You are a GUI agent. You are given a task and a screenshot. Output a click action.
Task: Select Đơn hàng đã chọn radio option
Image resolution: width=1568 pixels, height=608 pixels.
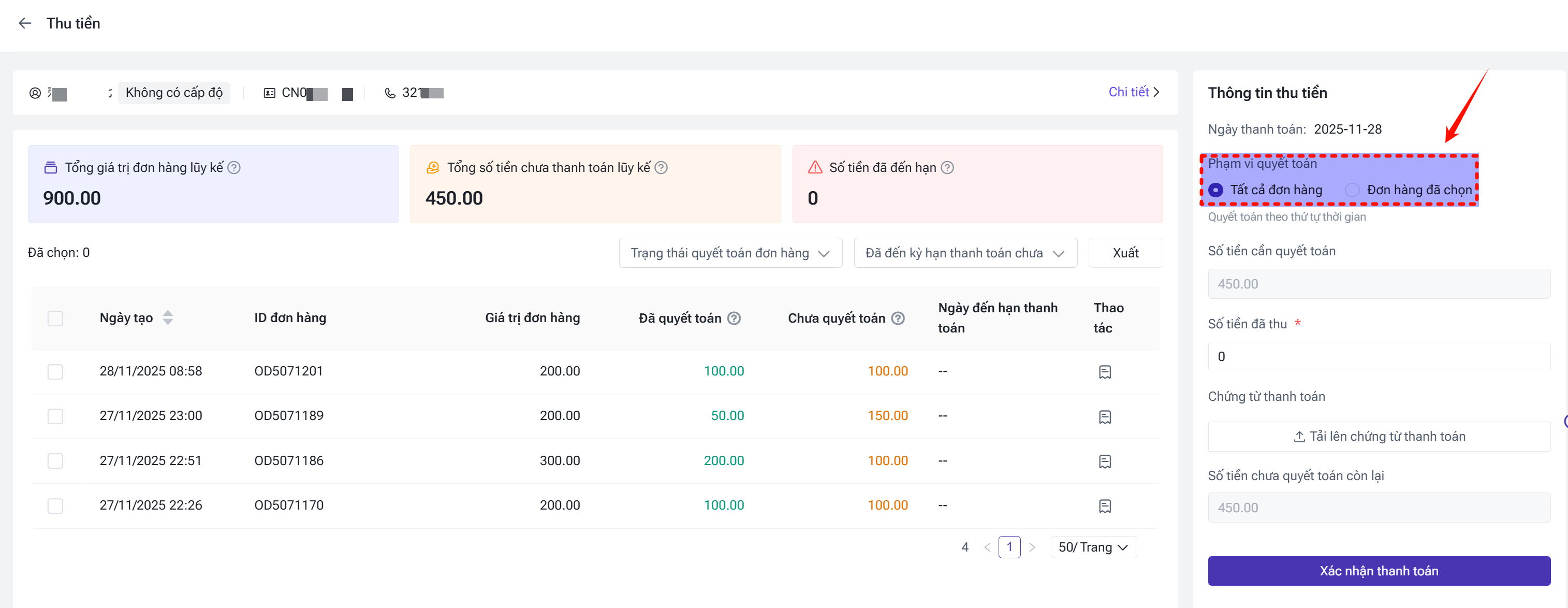click(x=1352, y=190)
